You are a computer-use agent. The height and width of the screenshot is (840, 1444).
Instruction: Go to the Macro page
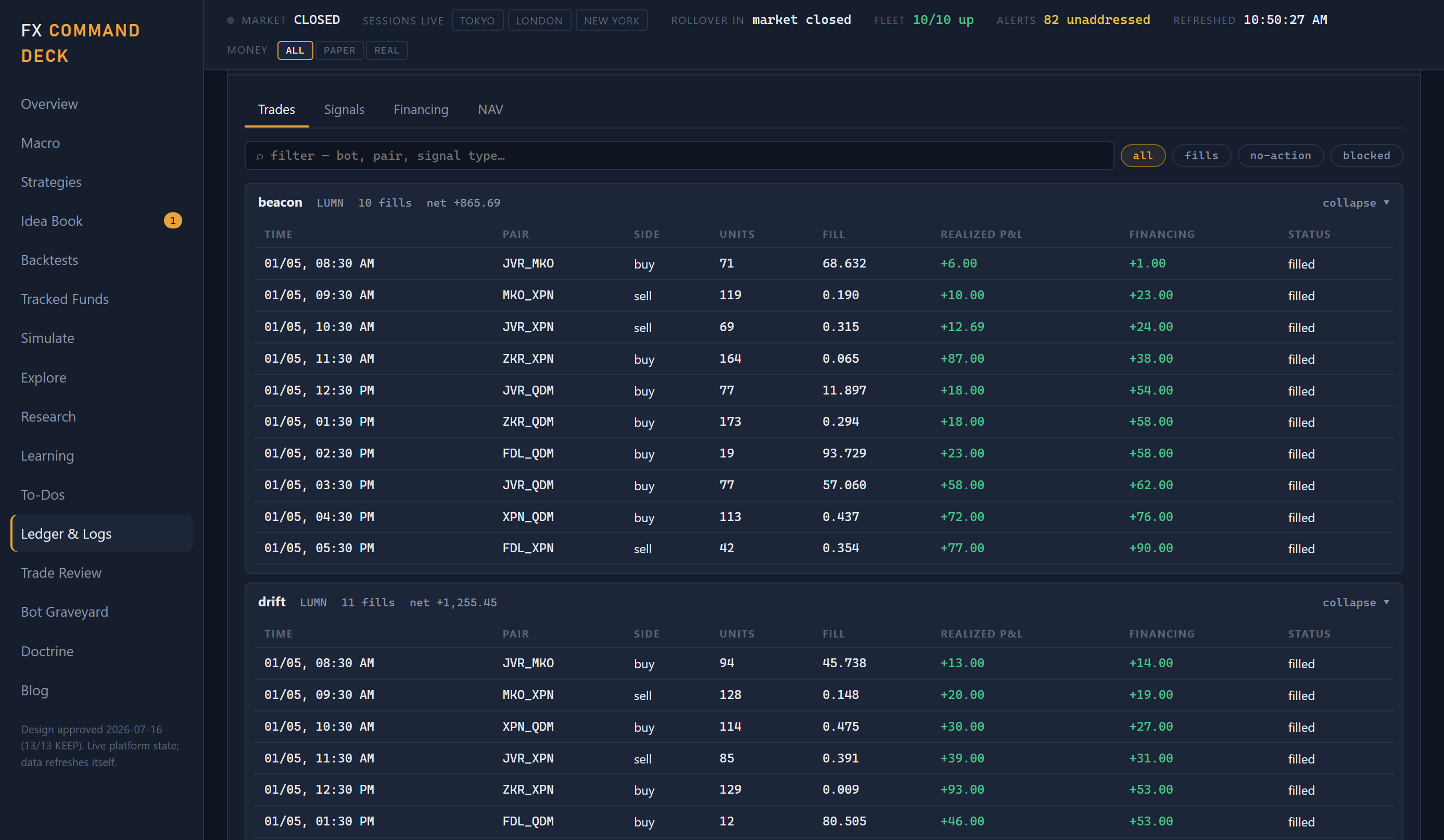pyautogui.click(x=102, y=143)
